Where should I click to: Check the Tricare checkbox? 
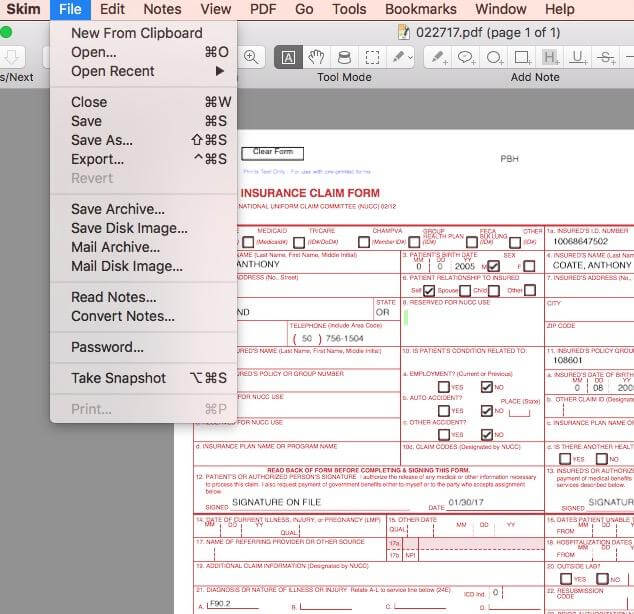pos(299,243)
